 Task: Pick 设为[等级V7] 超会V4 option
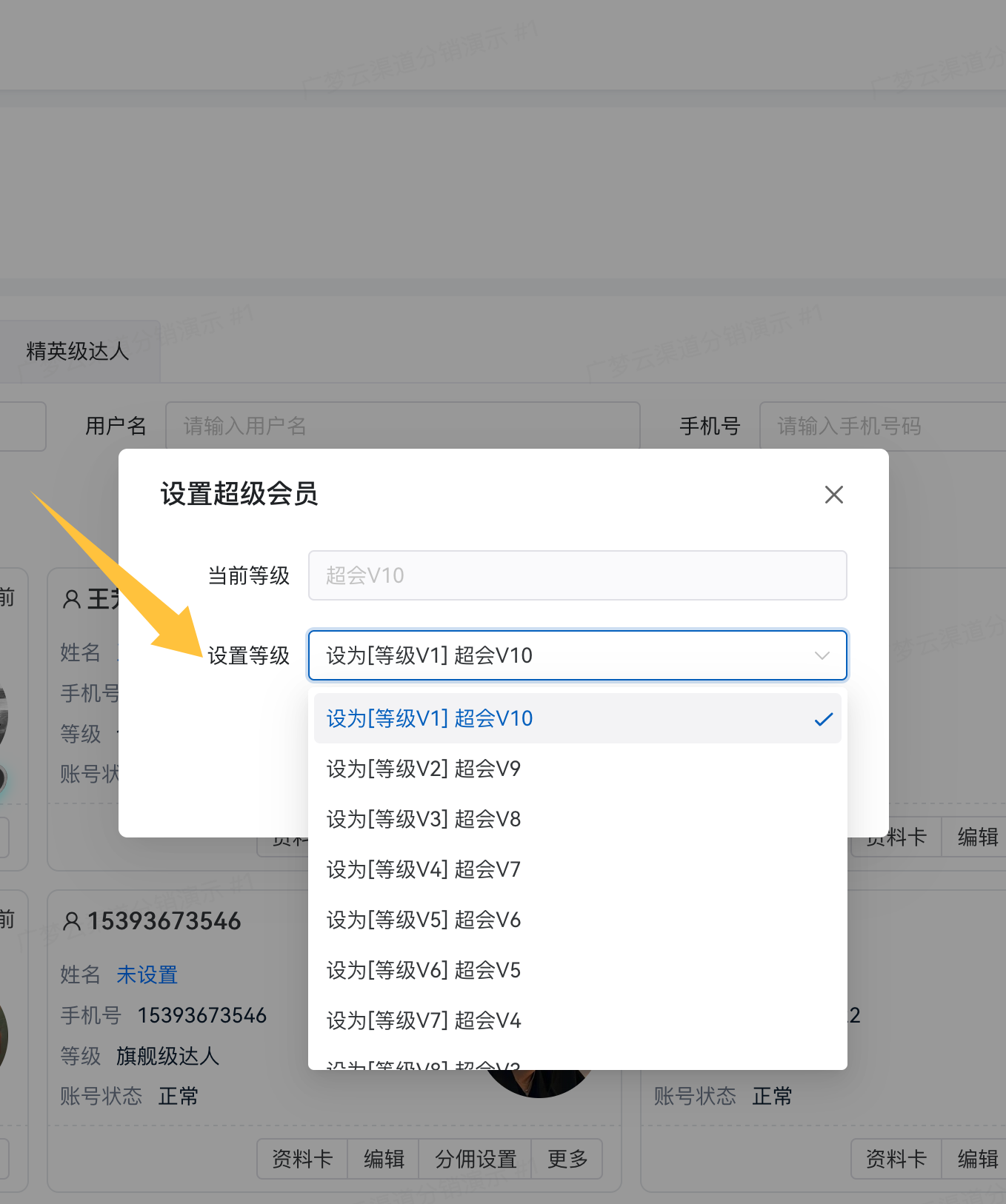tap(424, 1020)
